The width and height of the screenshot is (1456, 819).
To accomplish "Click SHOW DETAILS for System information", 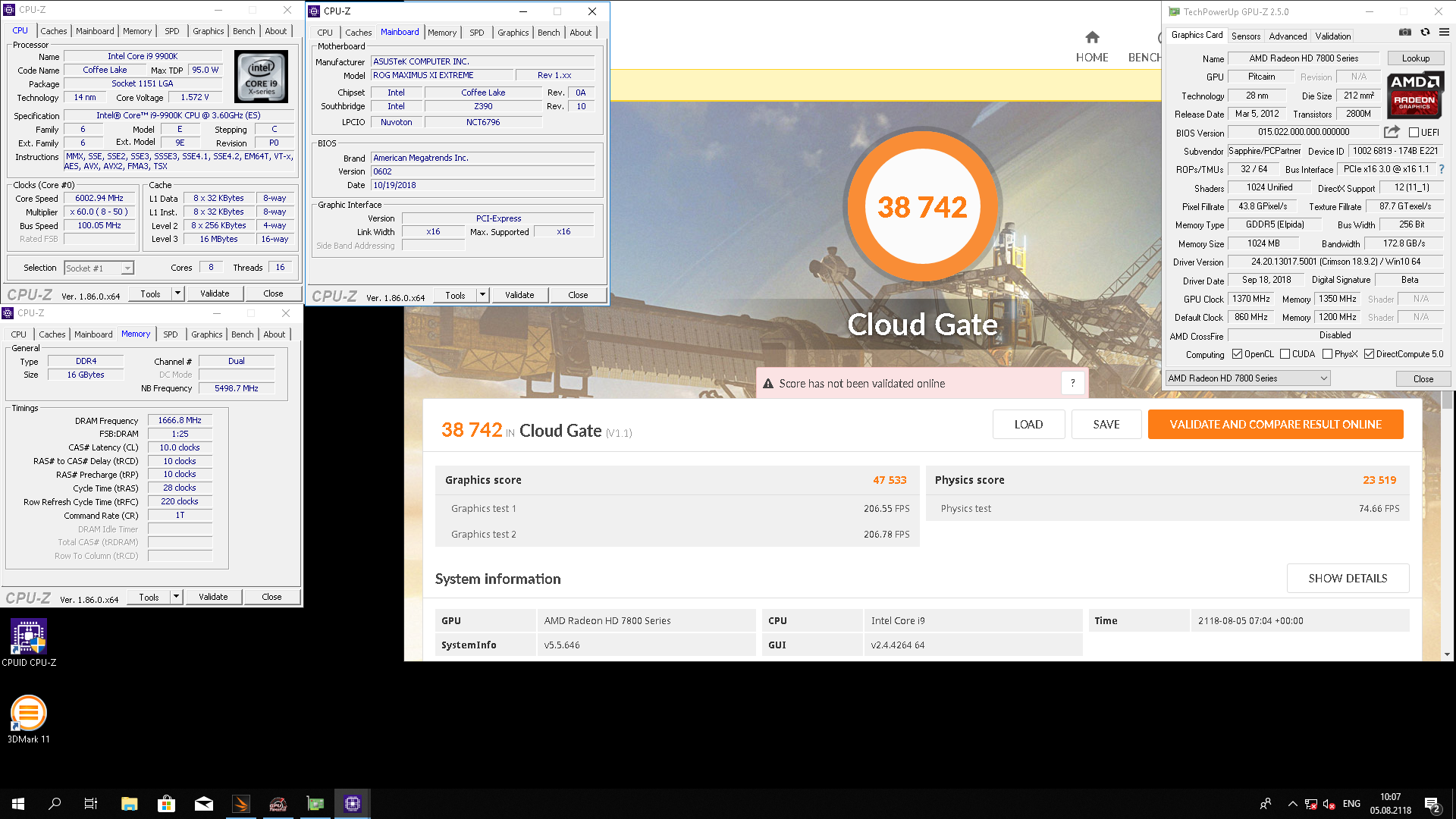I will click(1348, 579).
